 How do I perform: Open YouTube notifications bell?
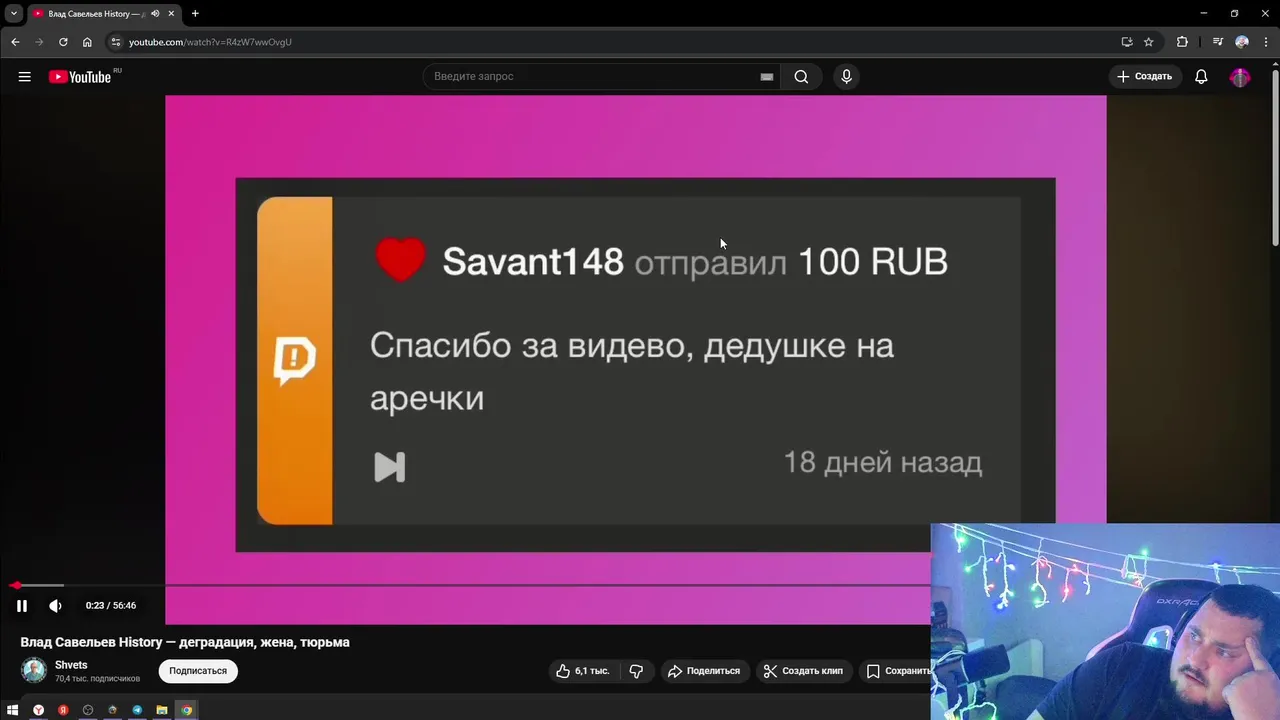pos(1201,77)
